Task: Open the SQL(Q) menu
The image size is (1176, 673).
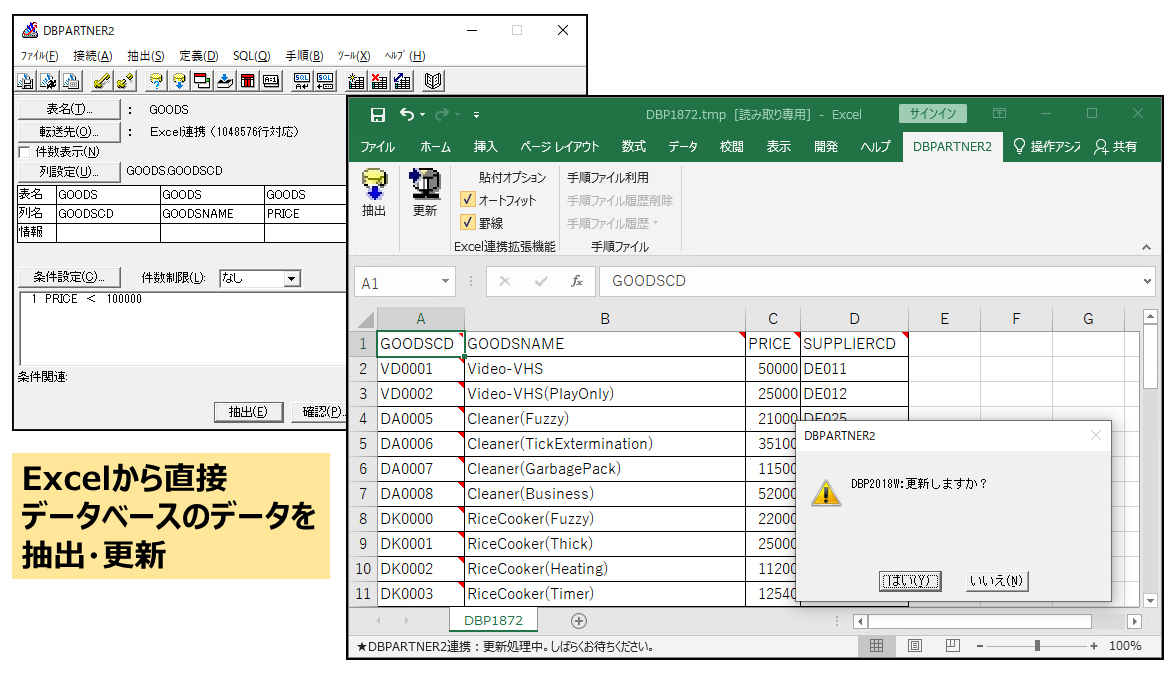Action: click(x=251, y=56)
